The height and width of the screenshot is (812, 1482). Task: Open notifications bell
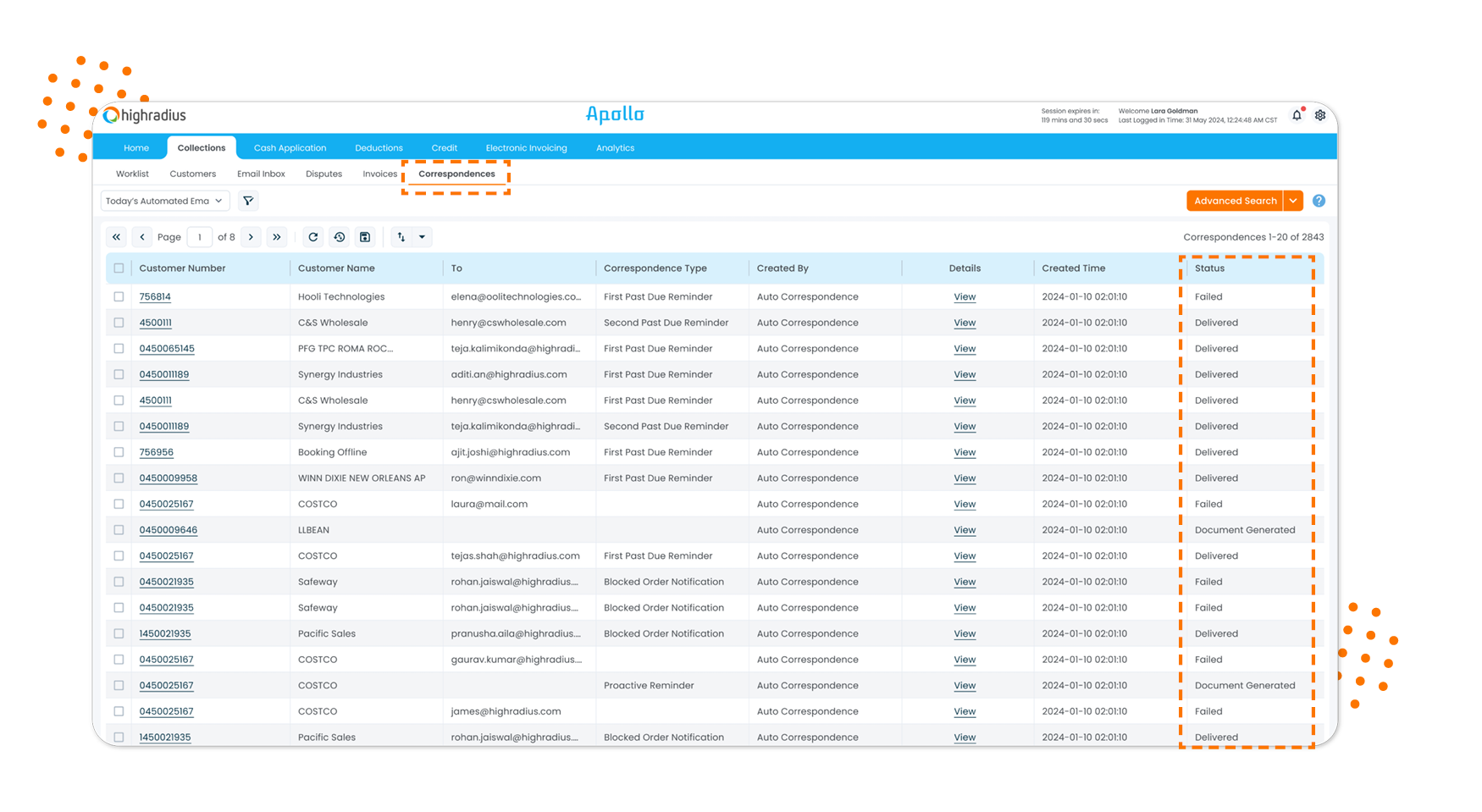pos(1297,115)
